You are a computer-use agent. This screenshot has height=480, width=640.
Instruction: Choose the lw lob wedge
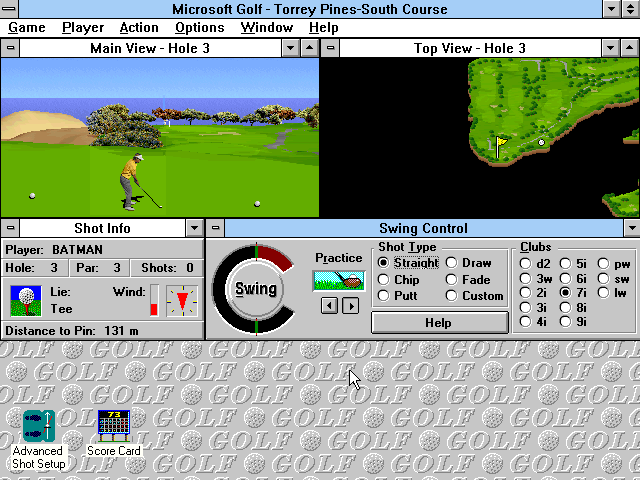pos(612,293)
